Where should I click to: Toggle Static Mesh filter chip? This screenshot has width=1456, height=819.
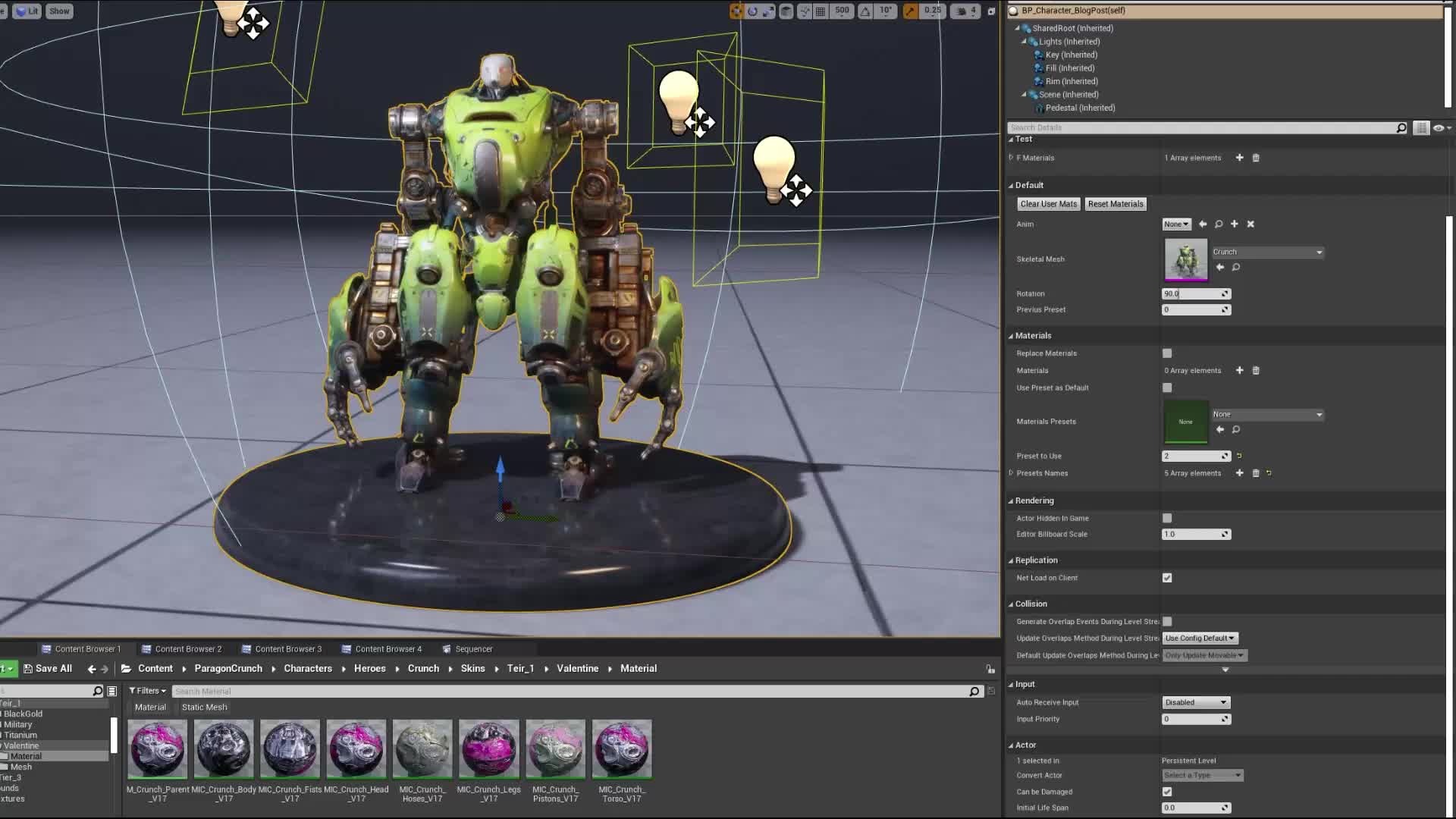(x=204, y=708)
